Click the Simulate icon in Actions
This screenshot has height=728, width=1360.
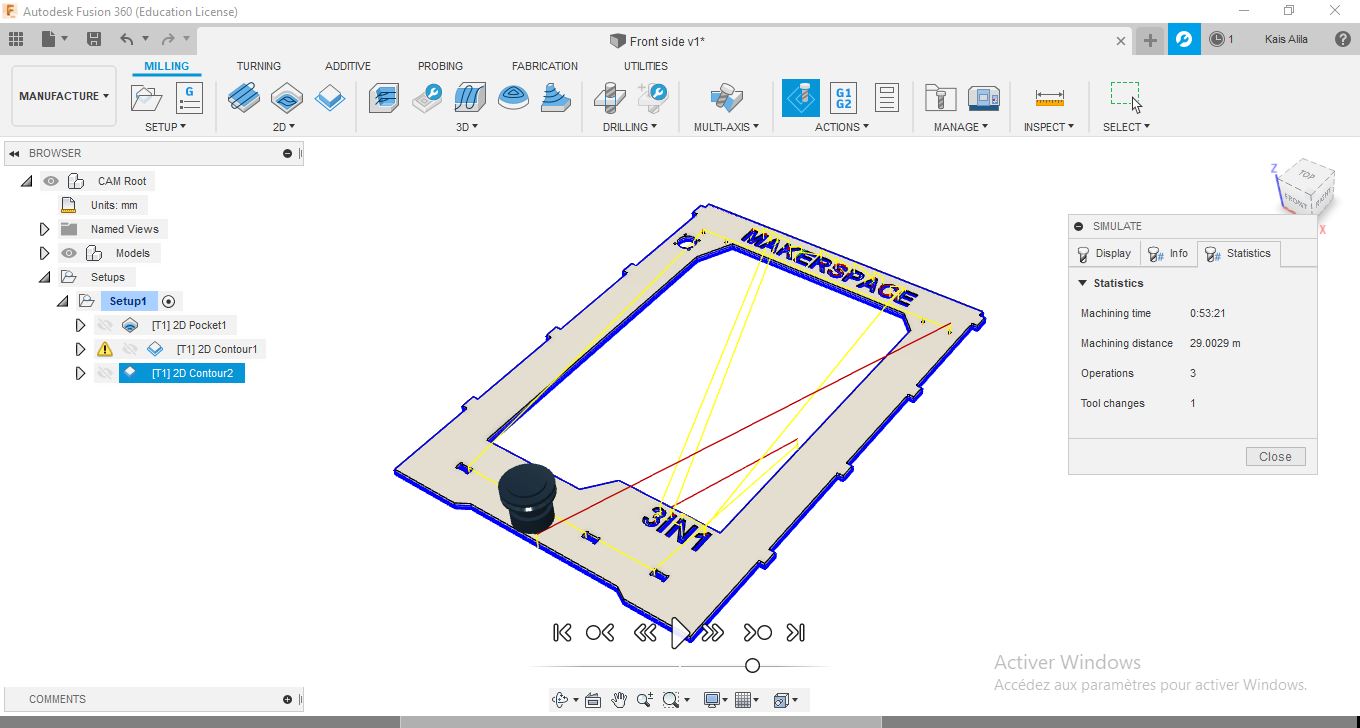pyautogui.click(x=800, y=97)
